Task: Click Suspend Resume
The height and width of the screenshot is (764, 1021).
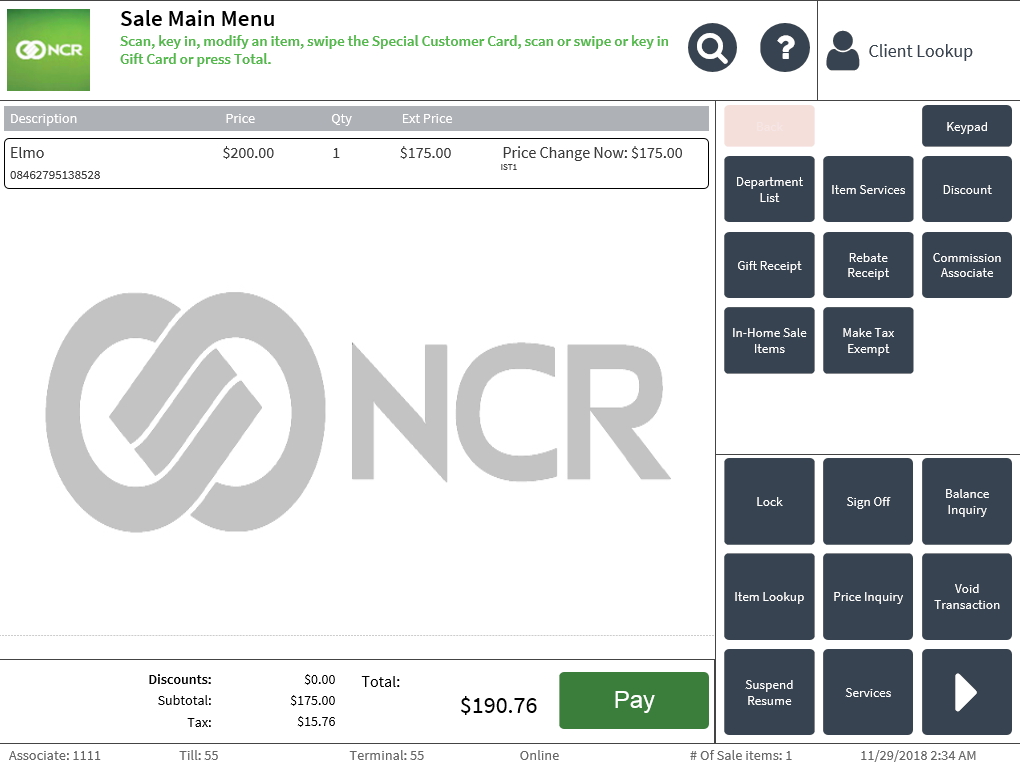Action: click(x=769, y=692)
